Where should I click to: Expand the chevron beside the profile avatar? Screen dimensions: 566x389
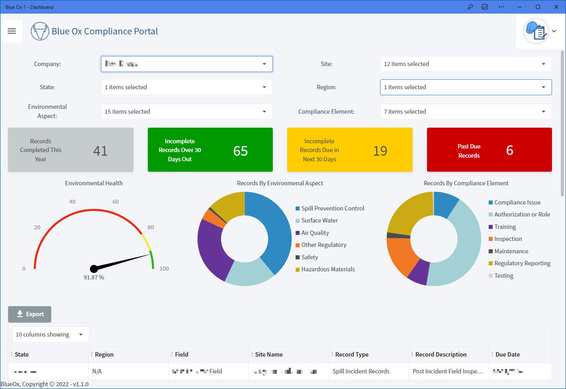tap(554, 31)
